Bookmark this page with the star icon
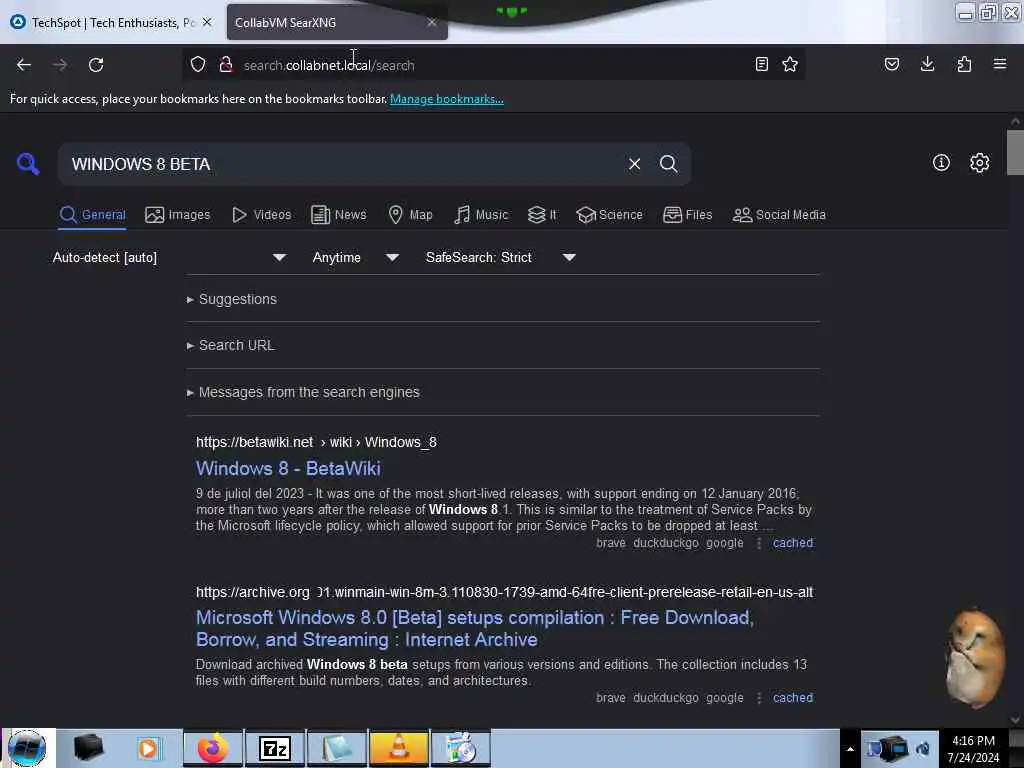 click(x=790, y=64)
